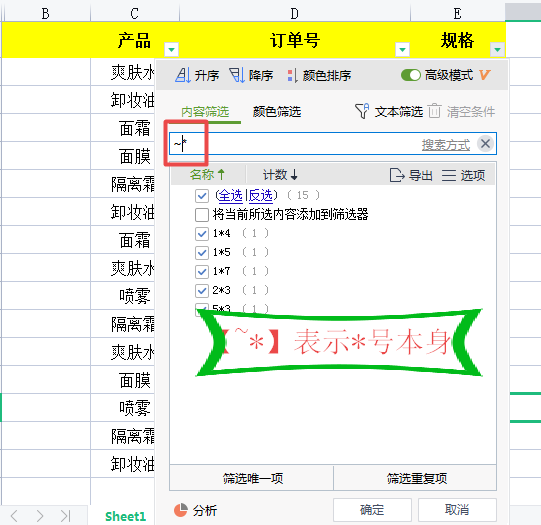This screenshot has height=525, width=541.
Task: Cancel filter with 取消 button
Action: point(457,509)
